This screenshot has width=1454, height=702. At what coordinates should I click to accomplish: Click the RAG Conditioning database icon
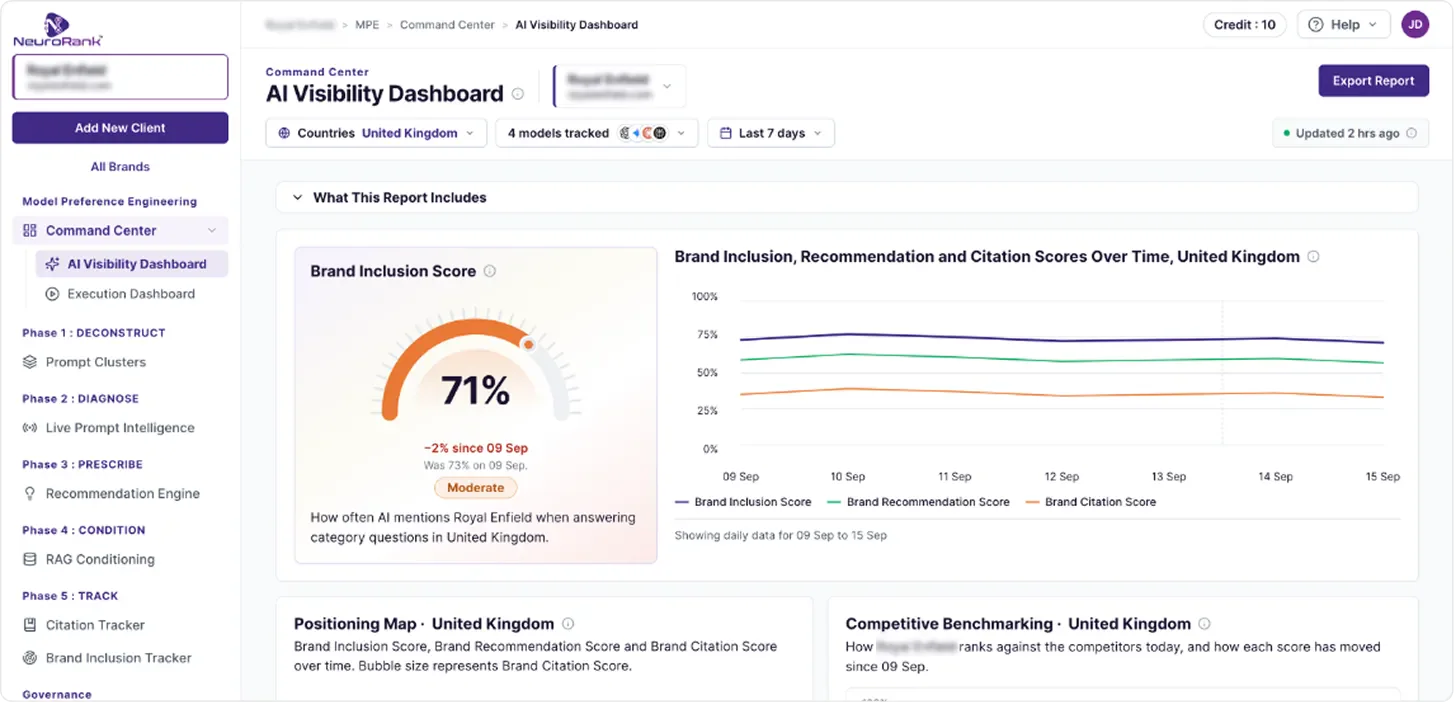(30, 559)
